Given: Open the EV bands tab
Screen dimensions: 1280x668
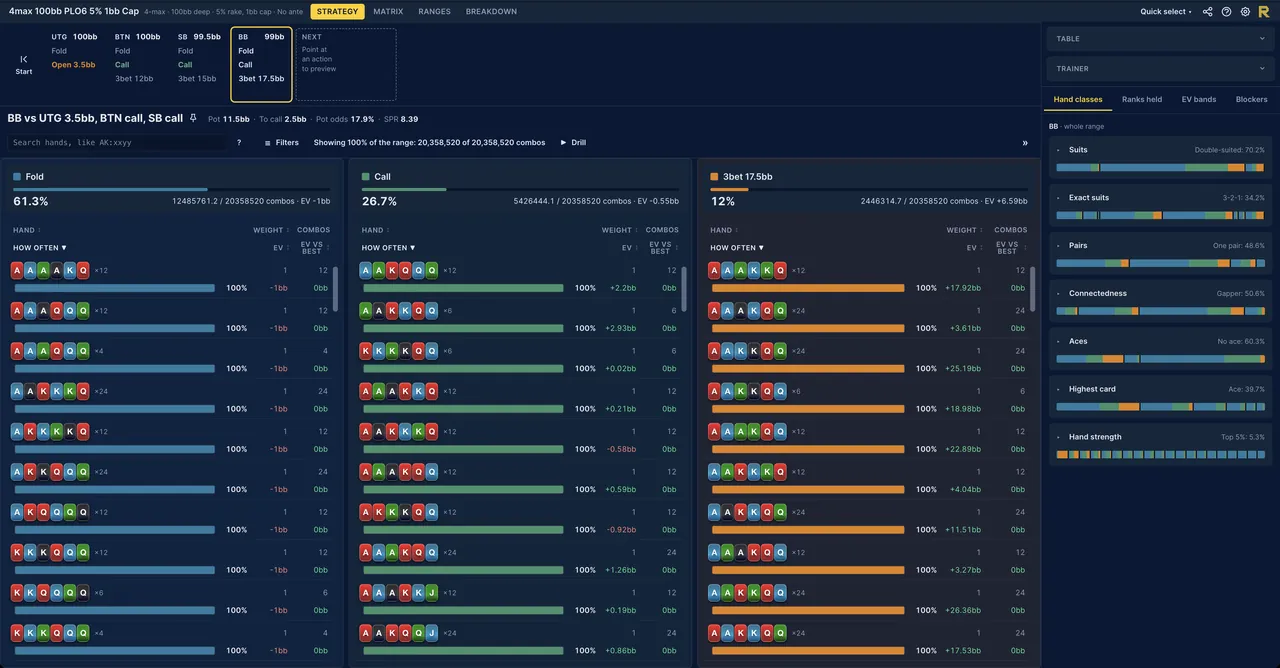Looking at the screenshot, I should [1199, 99].
